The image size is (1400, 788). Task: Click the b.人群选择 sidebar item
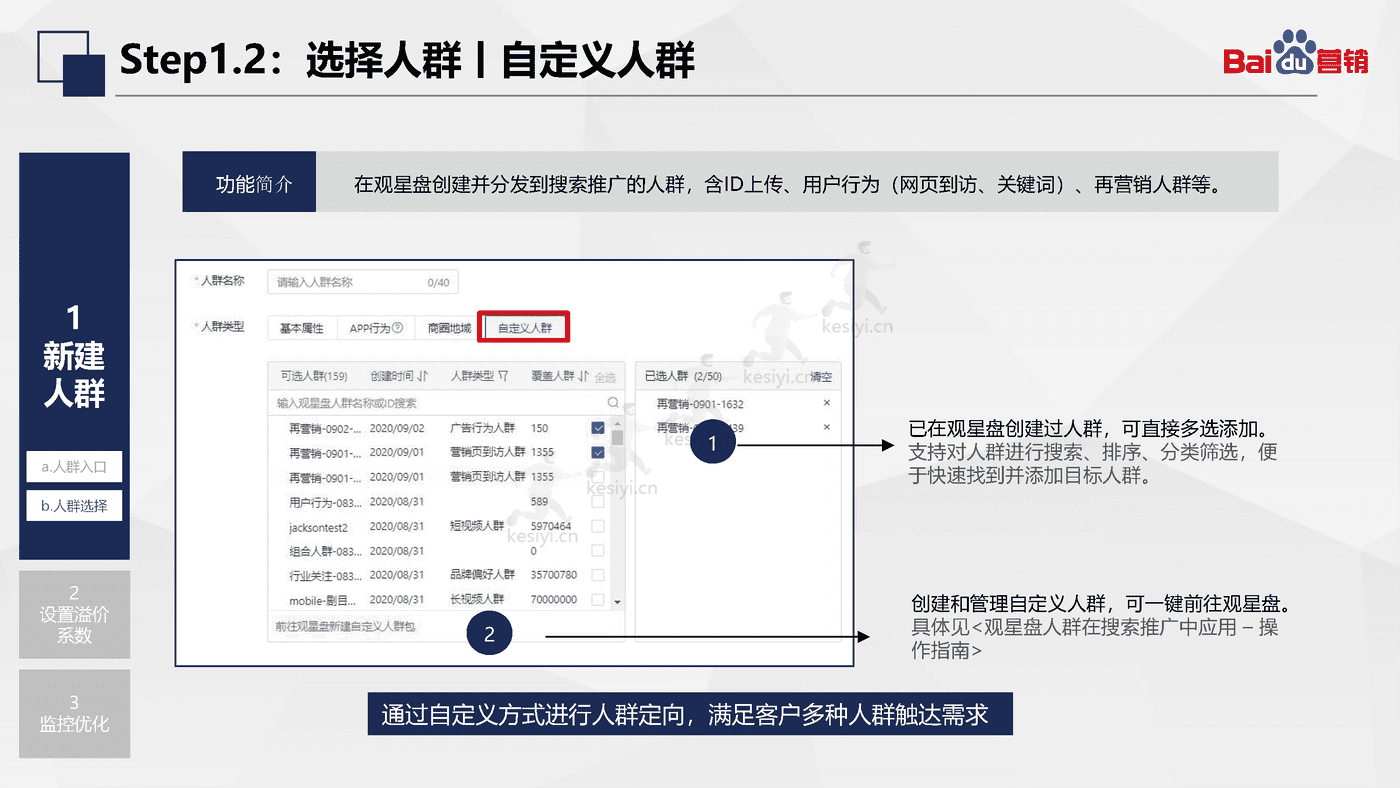point(74,506)
